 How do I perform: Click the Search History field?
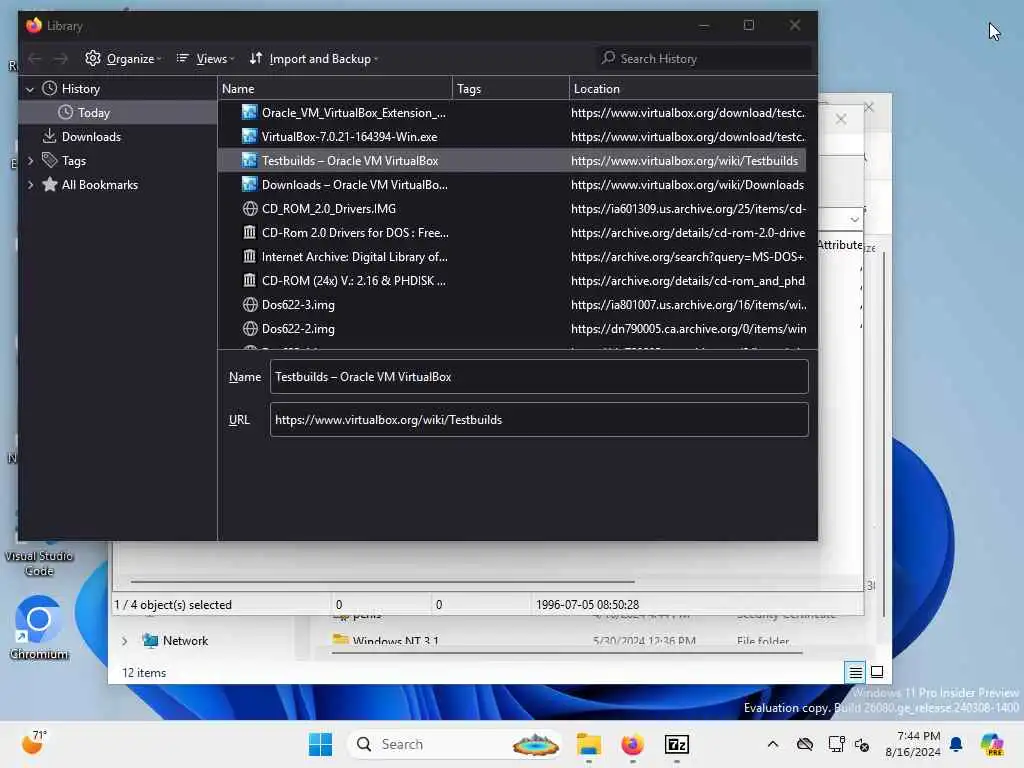click(x=705, y=59)
